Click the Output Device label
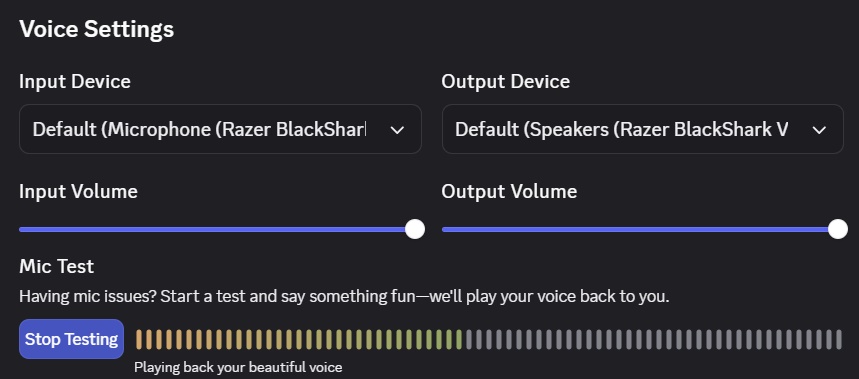The width and height of the screenshot is (859, 379). (x=506, y=82)
